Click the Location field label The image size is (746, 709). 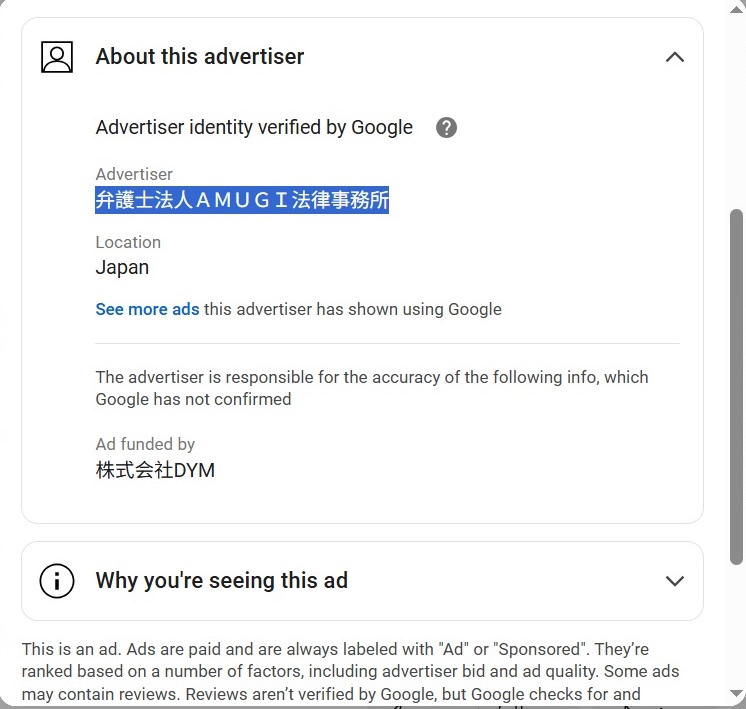pos(128,242)
